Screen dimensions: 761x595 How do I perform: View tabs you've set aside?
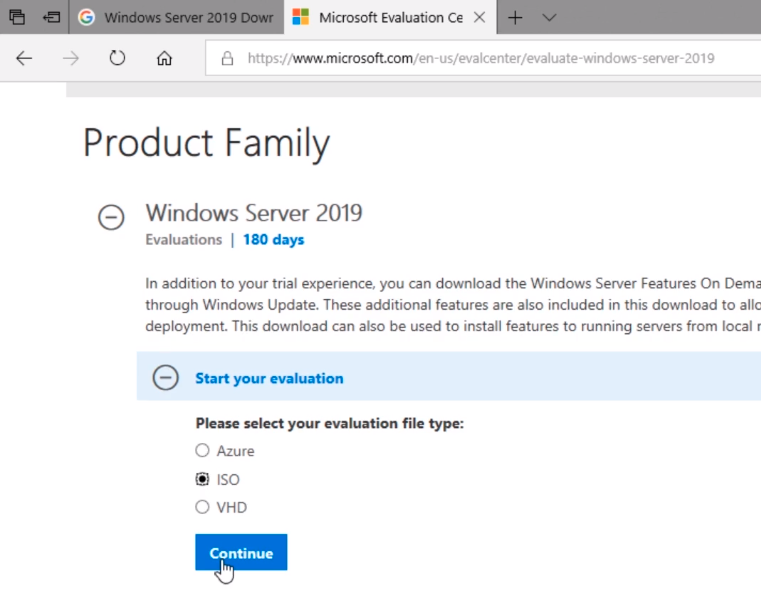pyautogui.click(x=17, y=18)
